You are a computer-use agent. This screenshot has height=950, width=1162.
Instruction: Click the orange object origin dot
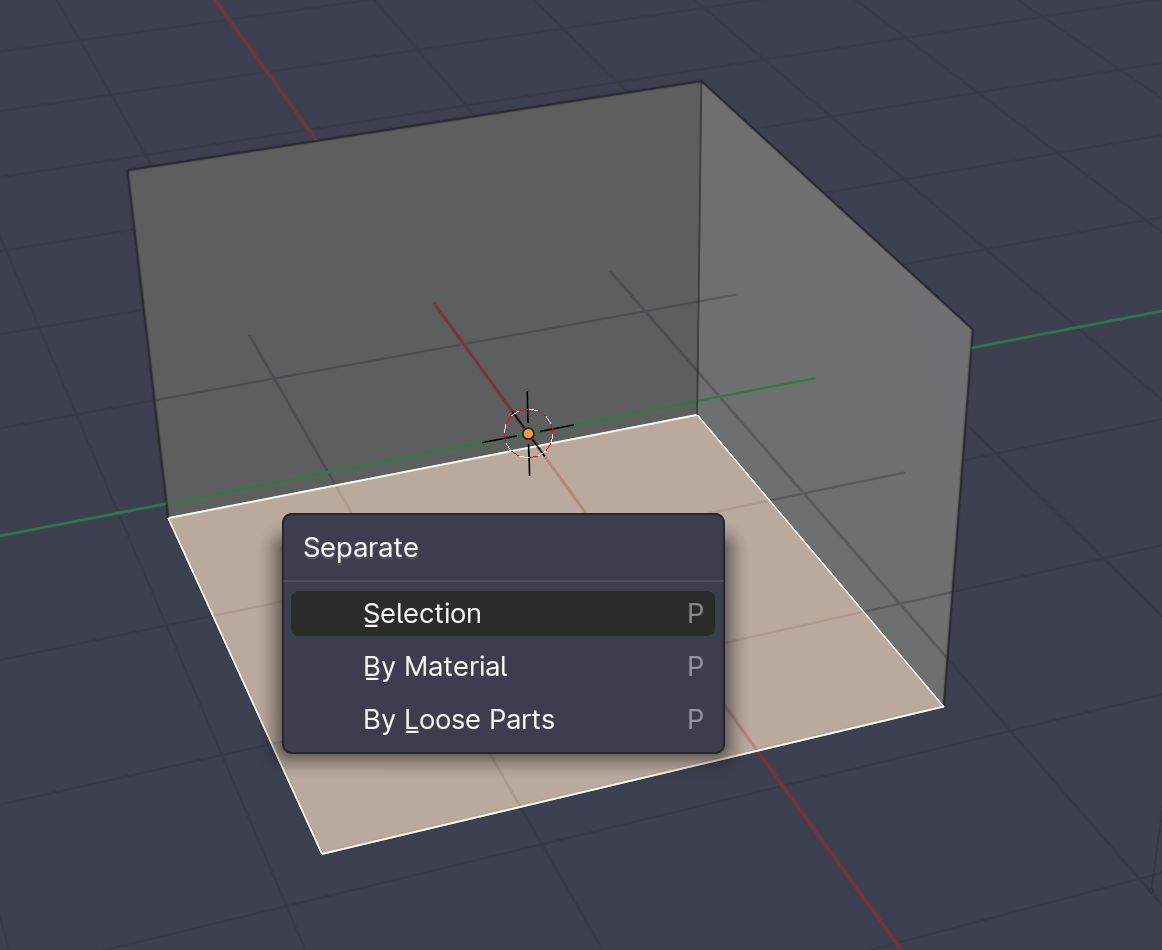pyautogui.click(x=528, y=433)
